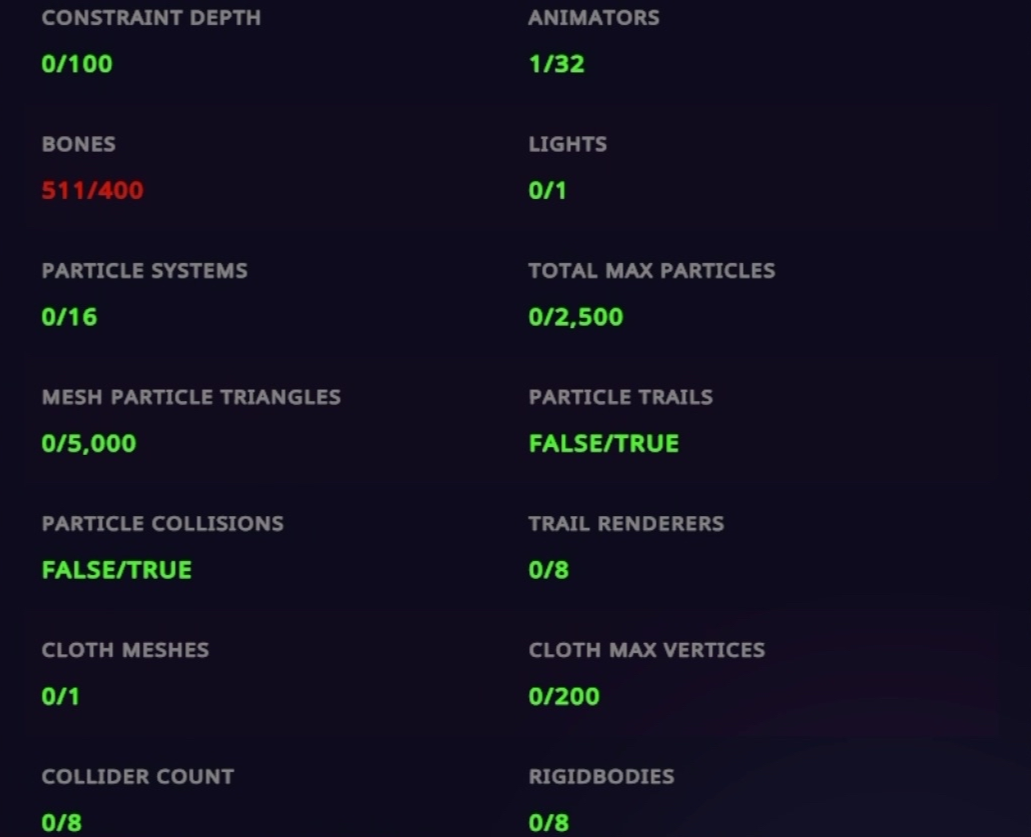Screen dimensions: 1031x837
Task: Click the Lights stat label
Action: coord(567,144)
